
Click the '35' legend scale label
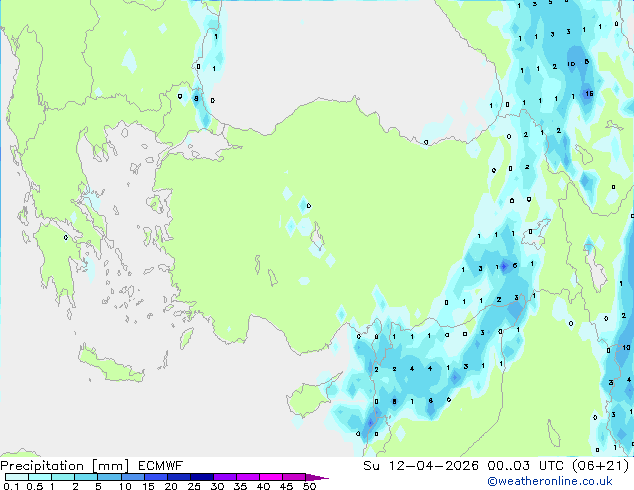(240, 486)
